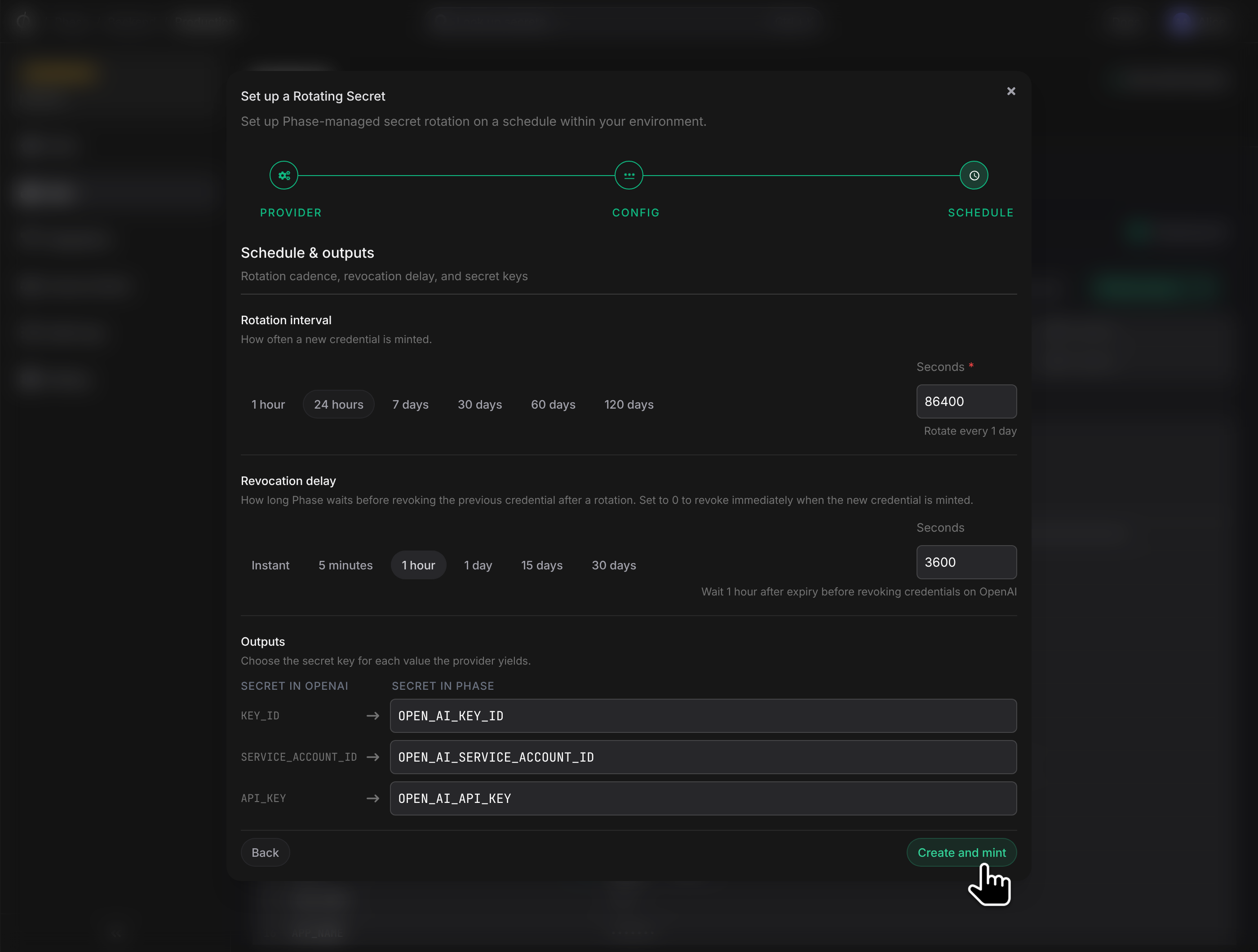Close the Rotating Secret dialog
Viewport: 1258px width, 952px height.
point(1010,92)
